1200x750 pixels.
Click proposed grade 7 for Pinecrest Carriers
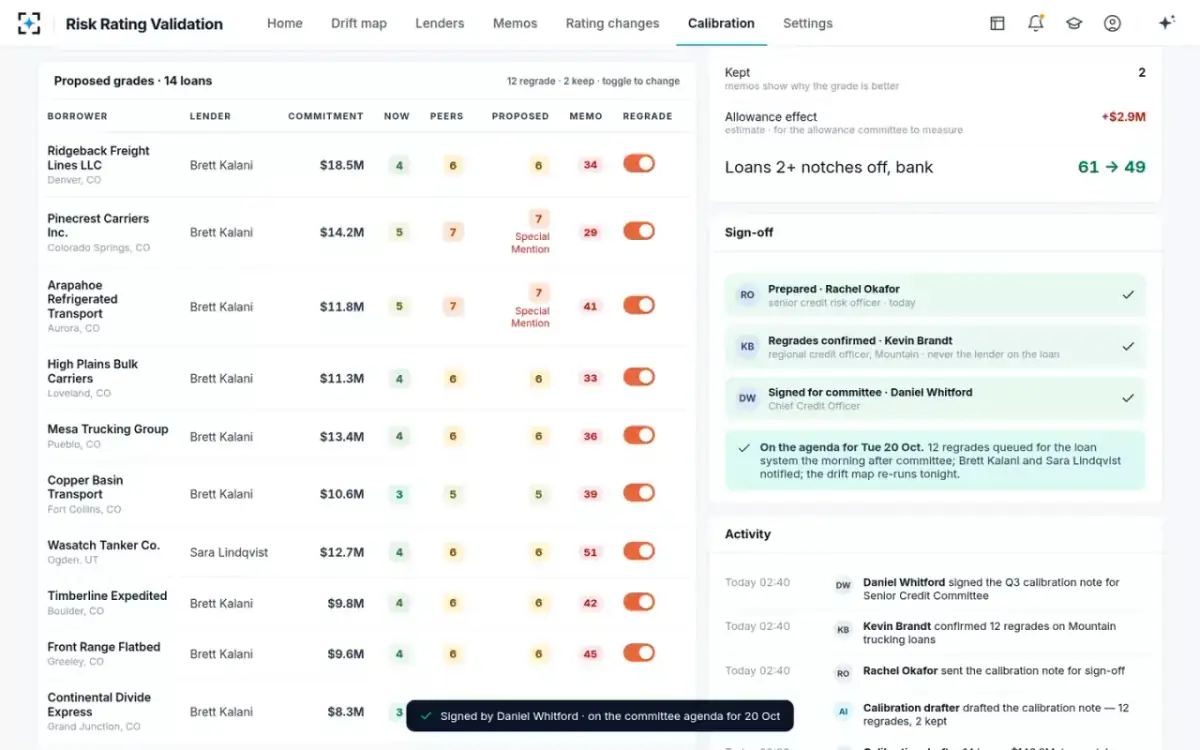539,218
